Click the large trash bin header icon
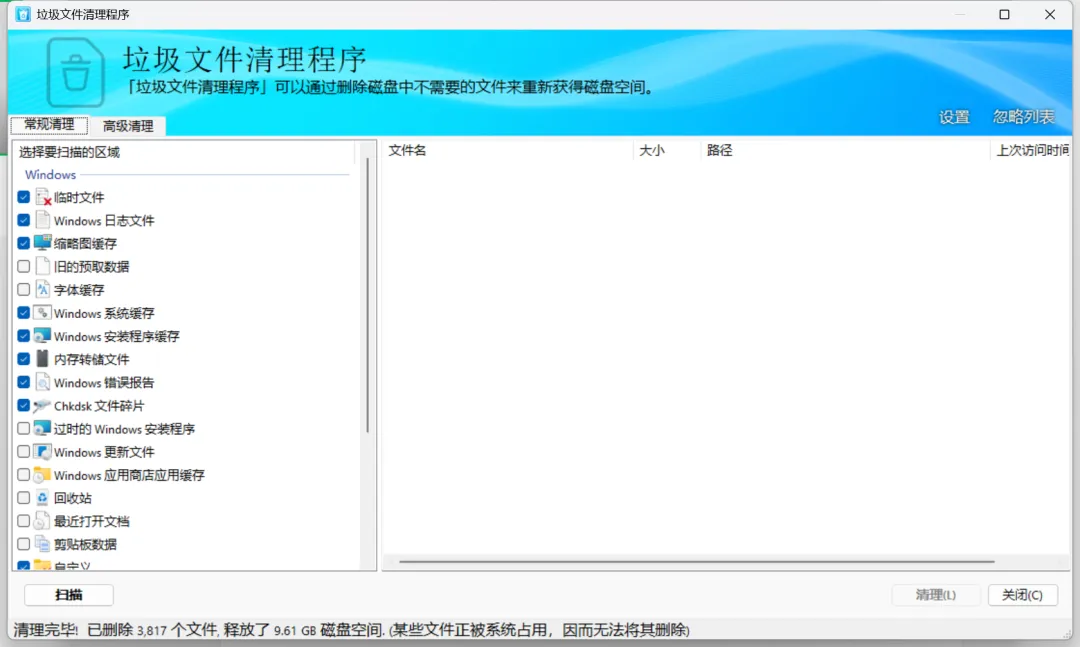1080x647 pixels. 75,72
